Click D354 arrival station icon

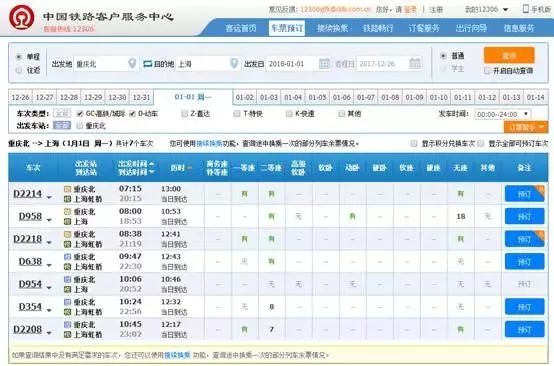(67, 312)
